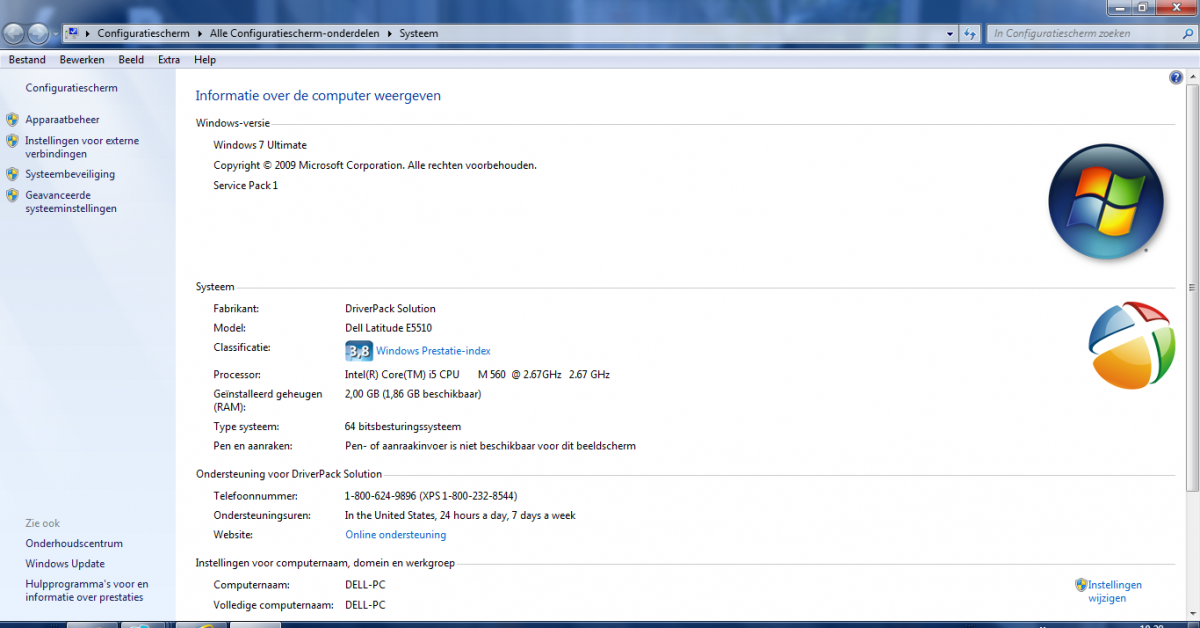Open Apparaatbeheer from the sidebar
The height and width of the screenshot is (628, 1200).
click(x=62, y=119)
